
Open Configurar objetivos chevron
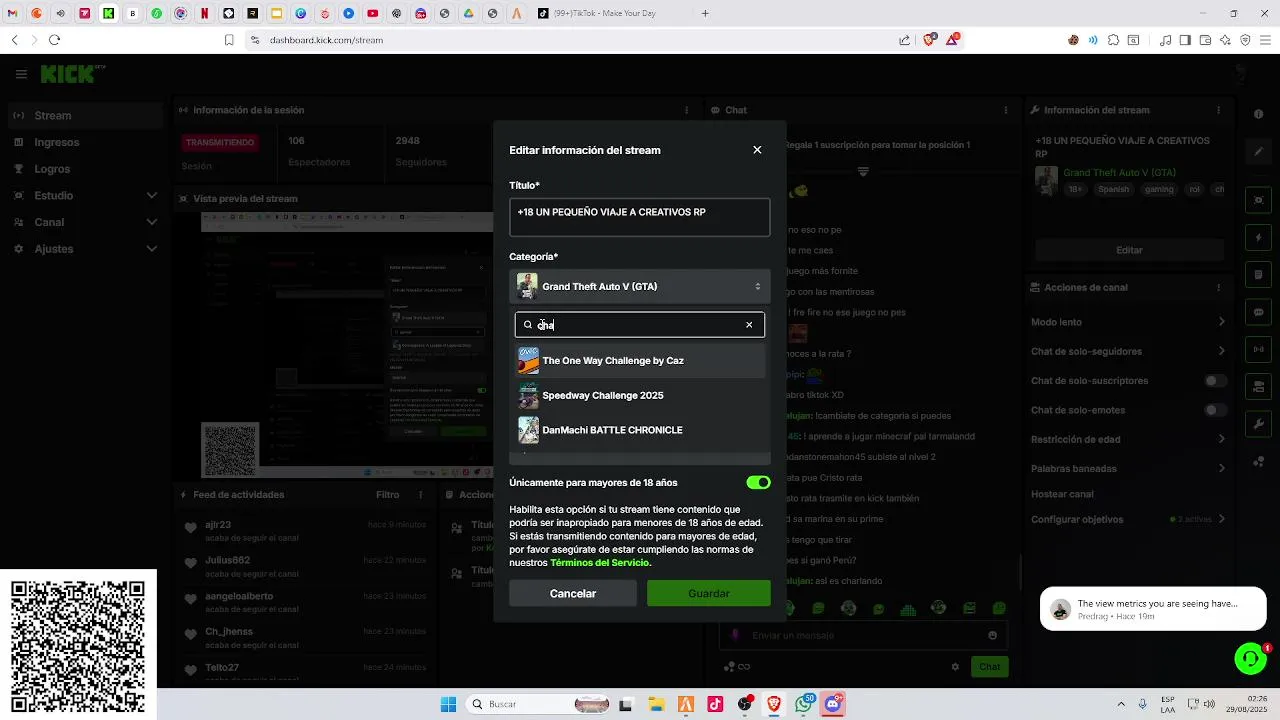[x=1221, y=519]
